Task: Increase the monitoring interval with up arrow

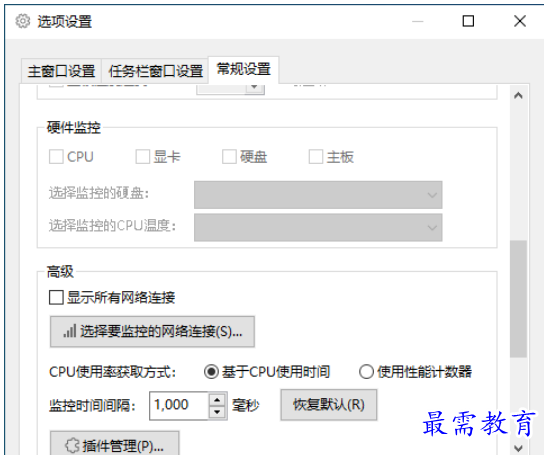Action: click(218, 399)
